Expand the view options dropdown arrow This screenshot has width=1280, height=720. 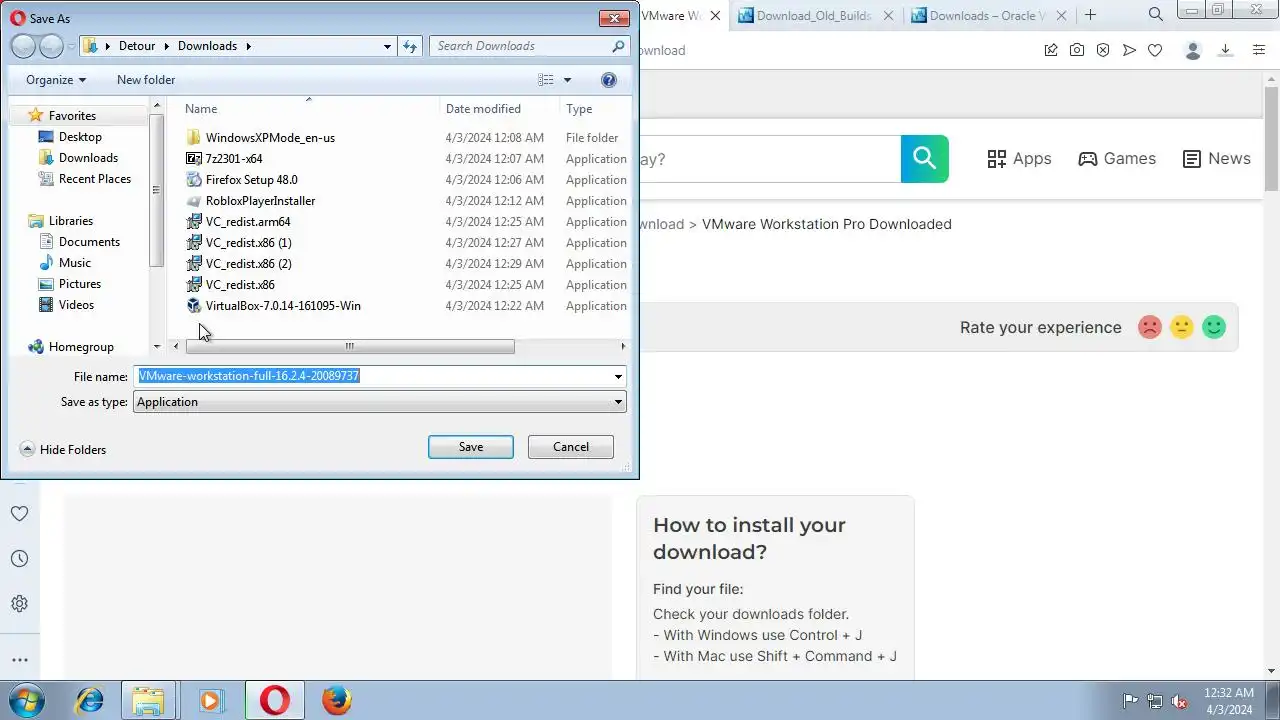click(567, 80)
